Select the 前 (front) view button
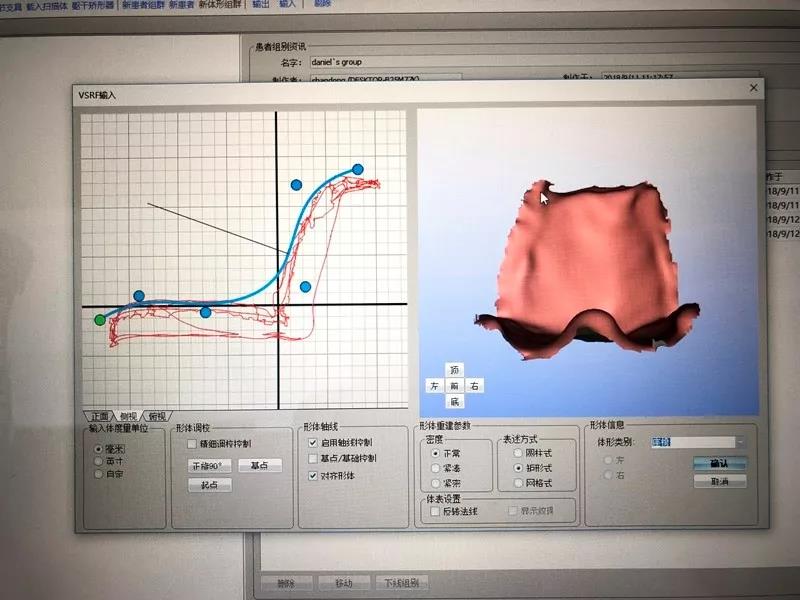800x600 pixels. (x=454, y=385)
